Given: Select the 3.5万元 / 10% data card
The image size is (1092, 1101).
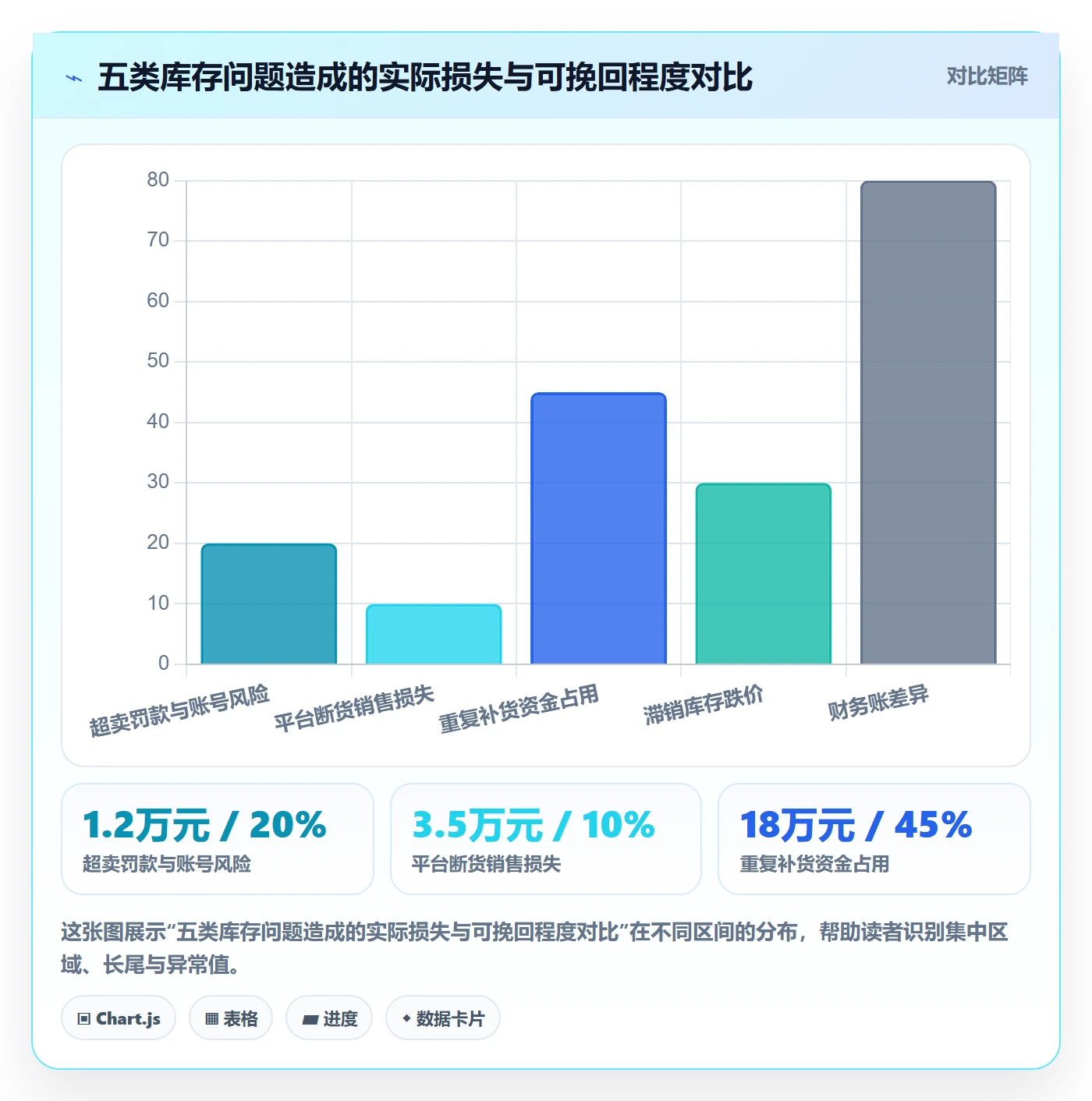Looking at the screenshot, I should [546, 839].
